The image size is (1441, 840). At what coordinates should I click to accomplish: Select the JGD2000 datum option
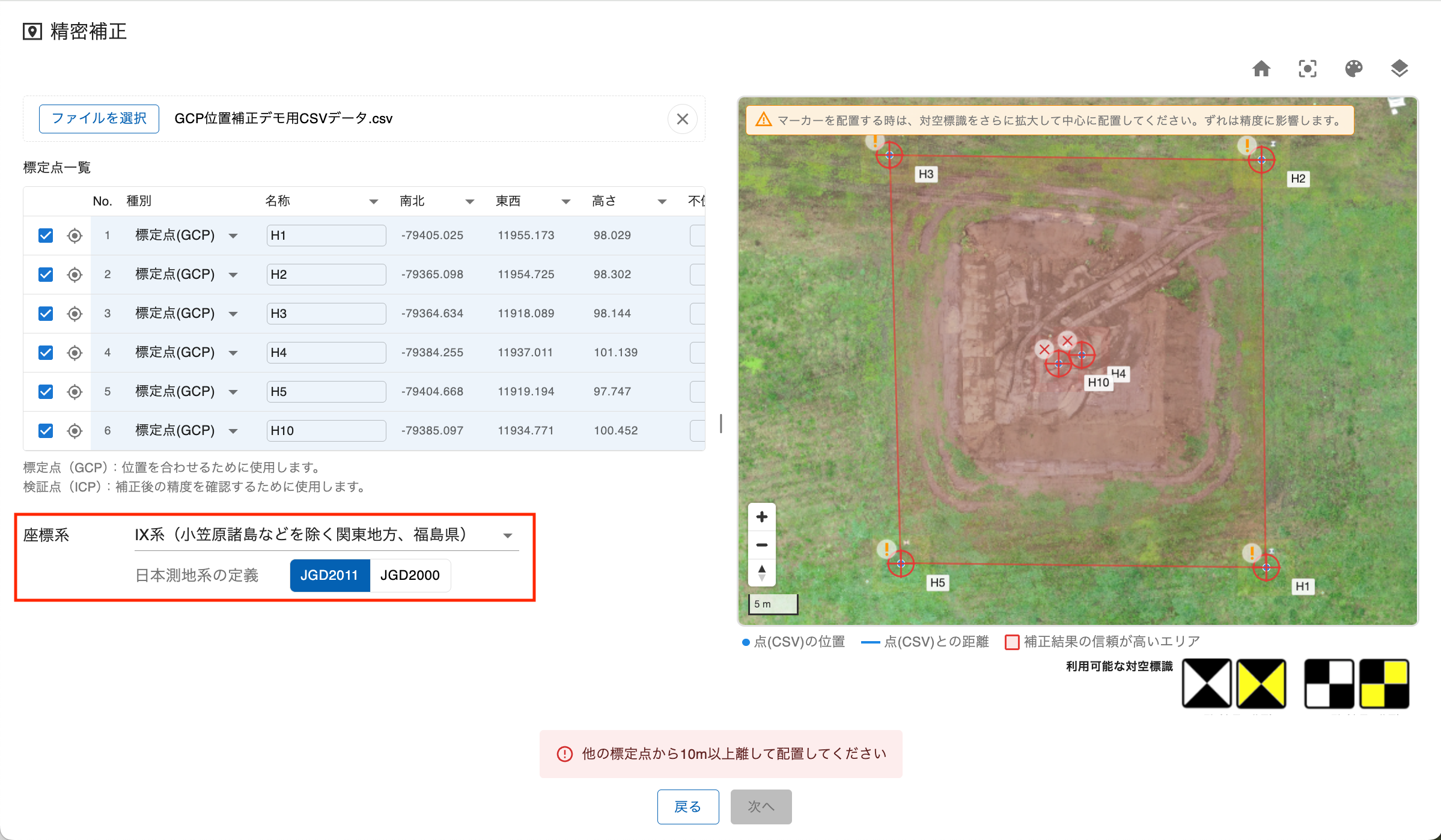pyautogui.click(x=410, y=575)
